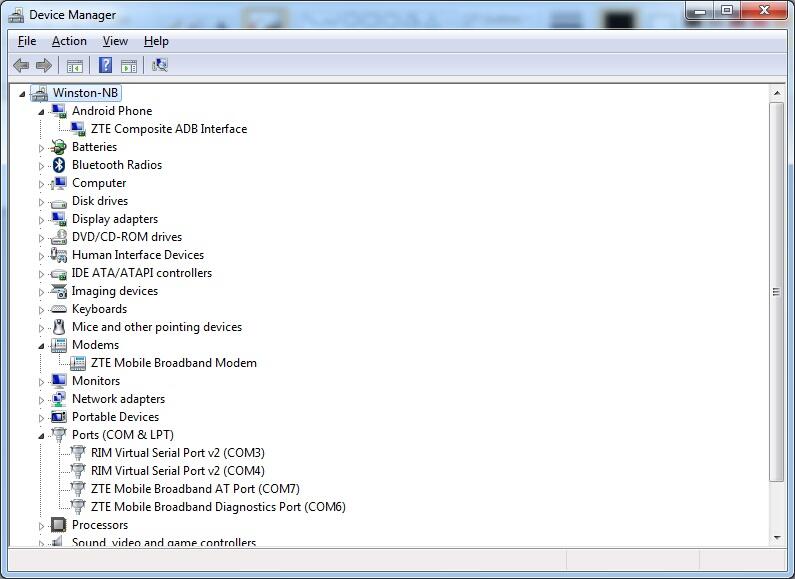Maximize the Device Manager window

point(727,11)
